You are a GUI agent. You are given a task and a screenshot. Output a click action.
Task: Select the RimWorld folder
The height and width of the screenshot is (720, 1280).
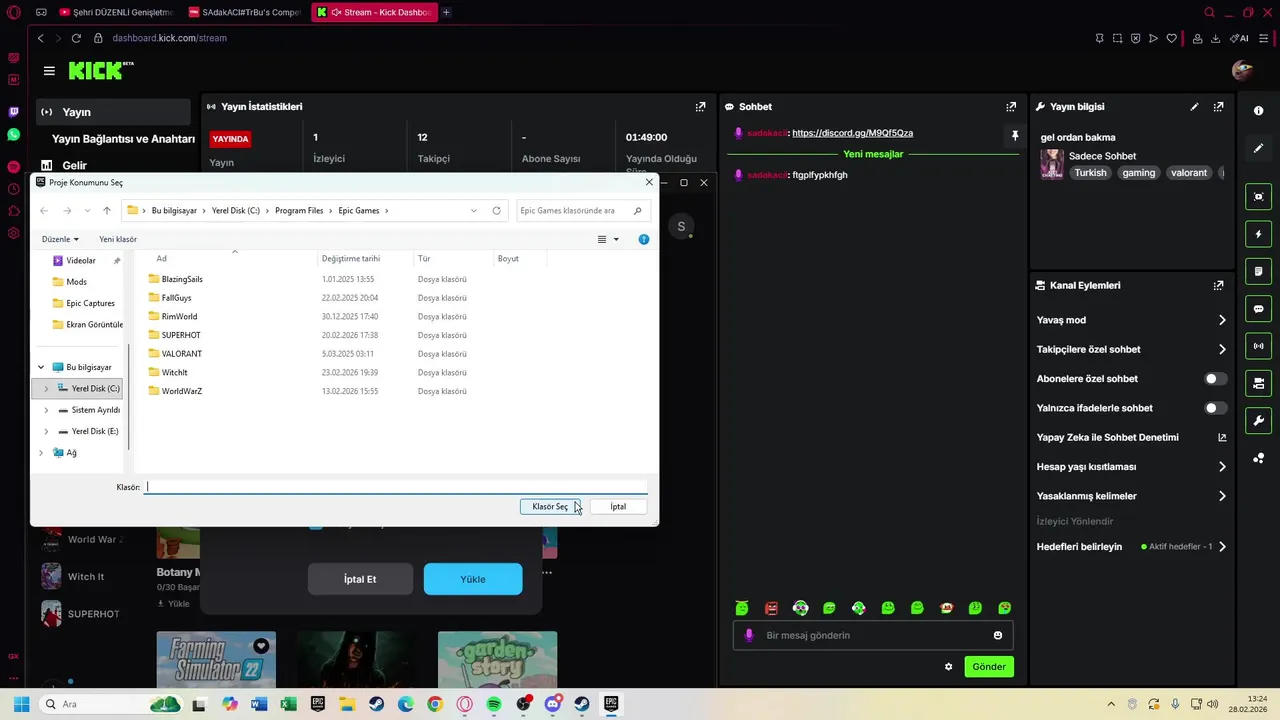click(179, 316)
